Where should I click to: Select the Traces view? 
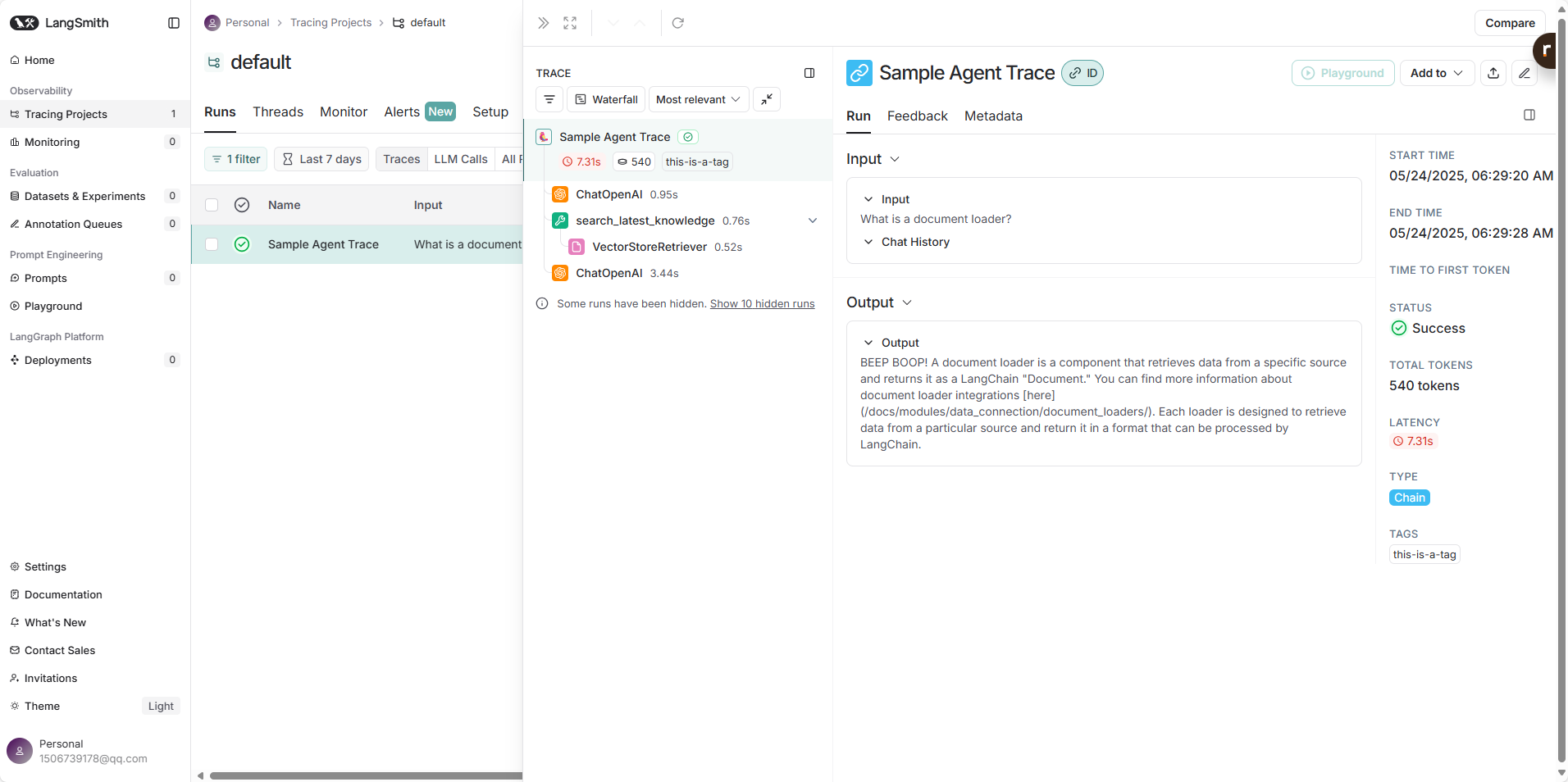pyautogui.click(x=402, y=159)
